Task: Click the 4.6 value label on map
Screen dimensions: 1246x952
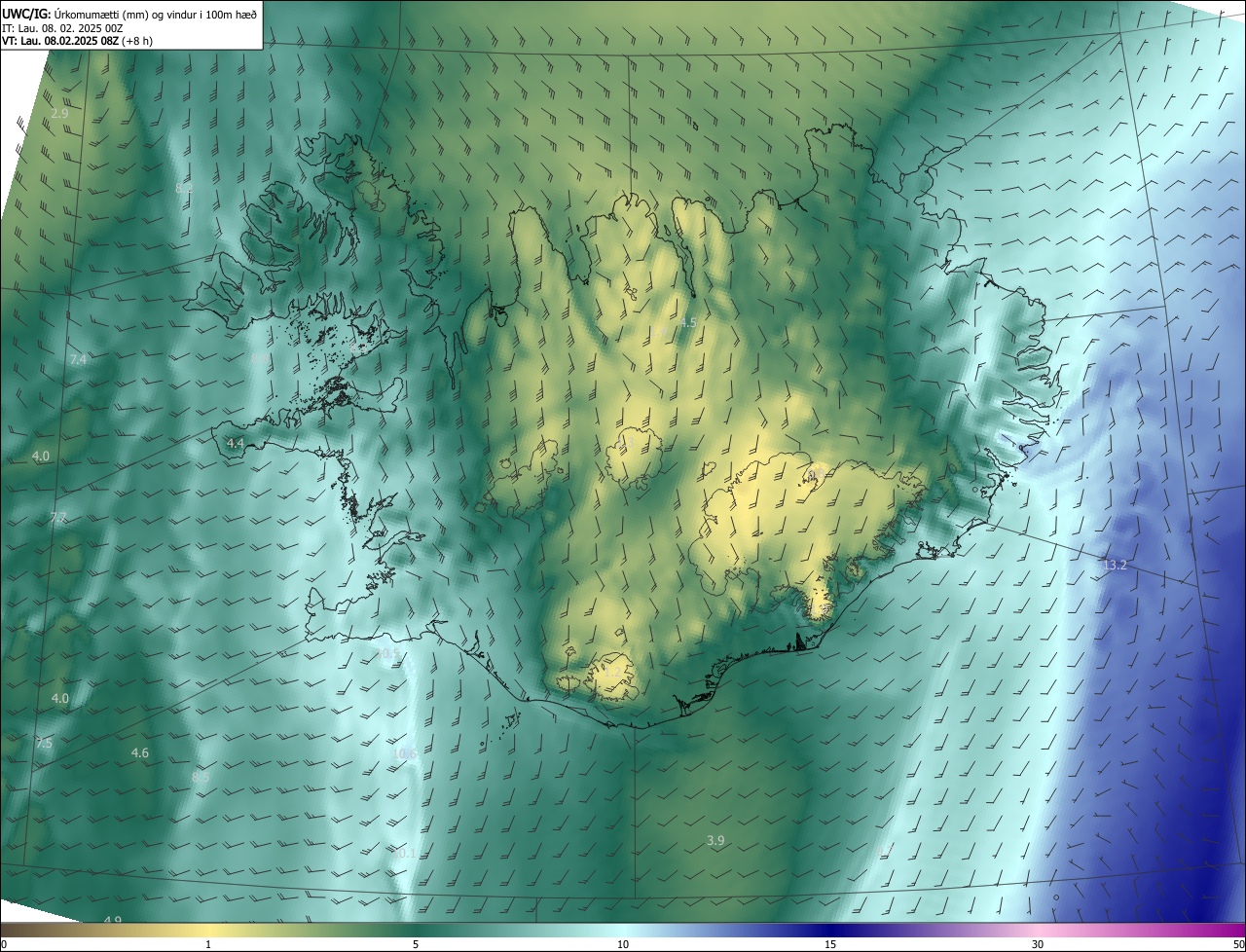Action: (x=139, y=752)
